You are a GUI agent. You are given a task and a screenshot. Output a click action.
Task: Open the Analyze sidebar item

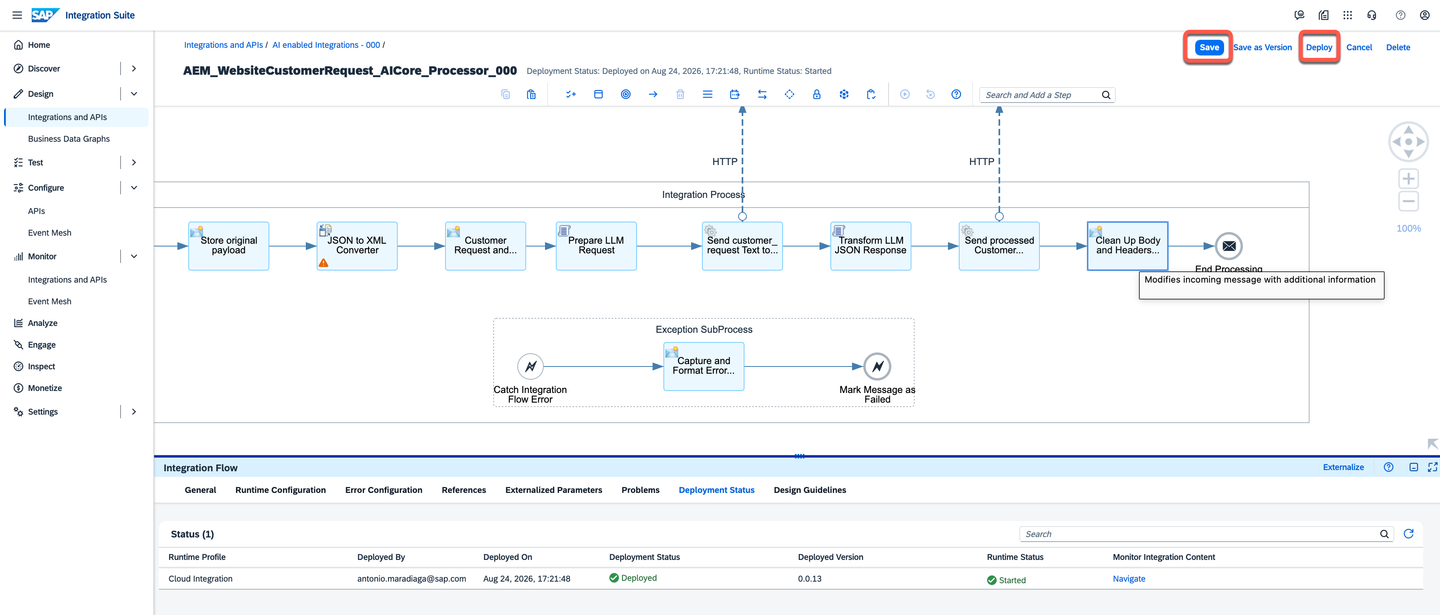click(x=42, y=323)
